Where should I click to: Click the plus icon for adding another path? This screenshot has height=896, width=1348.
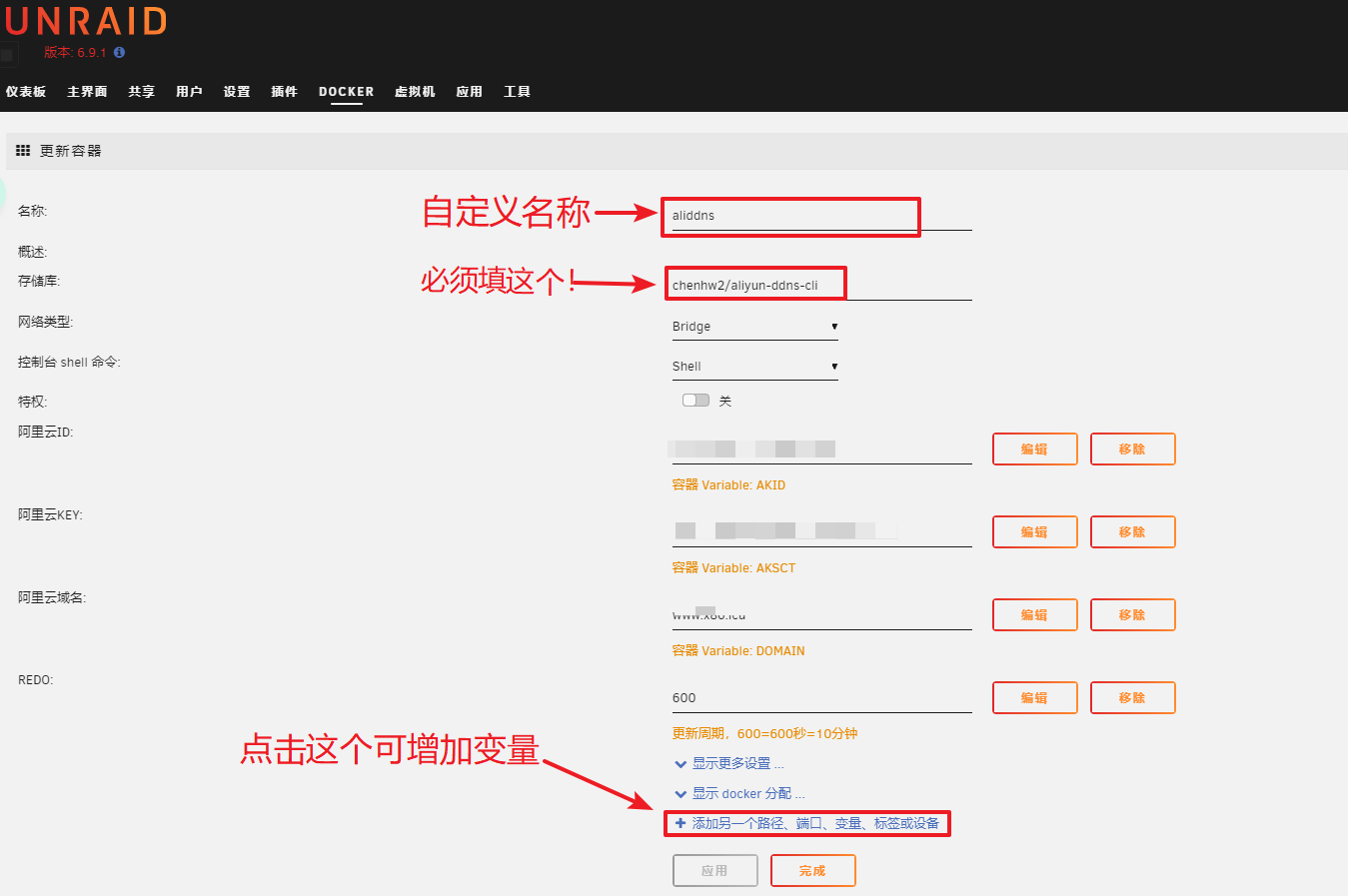[680, 823]
